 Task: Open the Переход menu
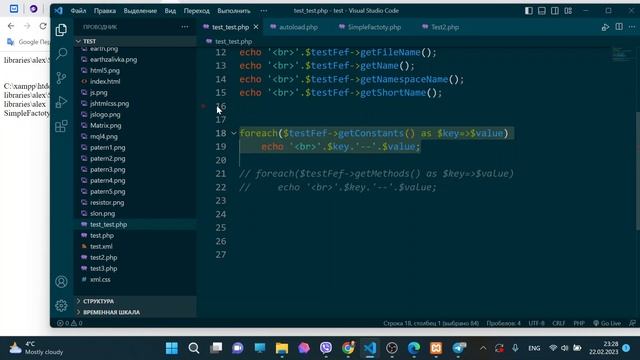(196, 11)
